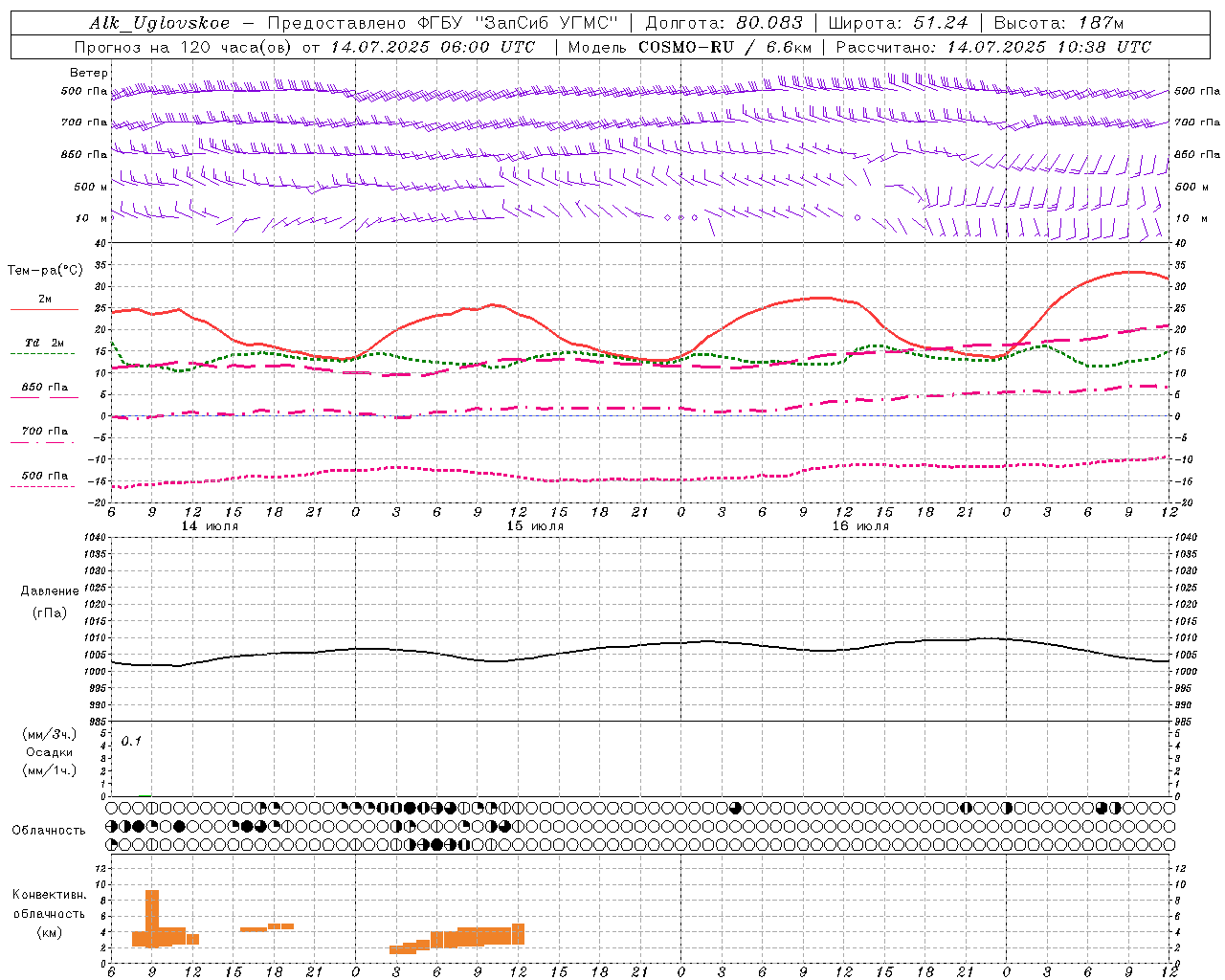This screenshot has width=1225, height=980.
Task: Click the '15 июля' date label
Action: (x=535, y=525)
